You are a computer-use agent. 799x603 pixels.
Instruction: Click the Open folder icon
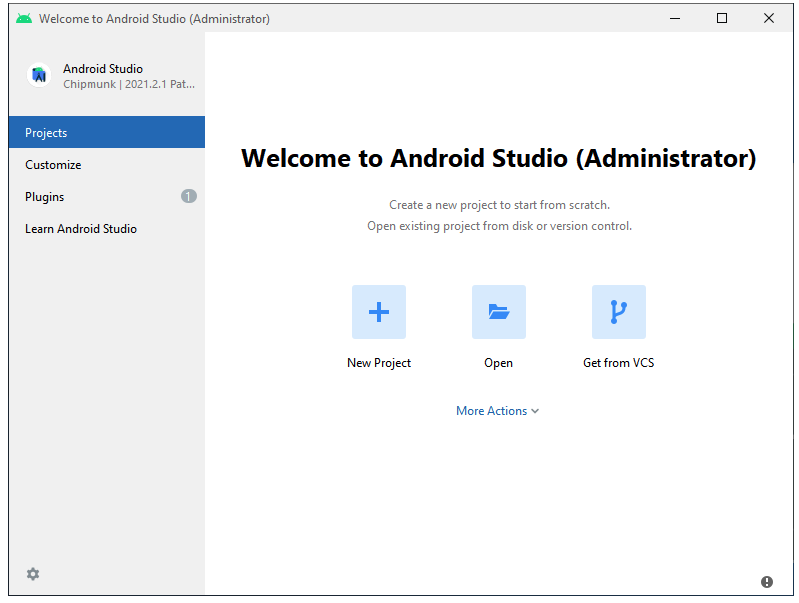pos(498,312)
